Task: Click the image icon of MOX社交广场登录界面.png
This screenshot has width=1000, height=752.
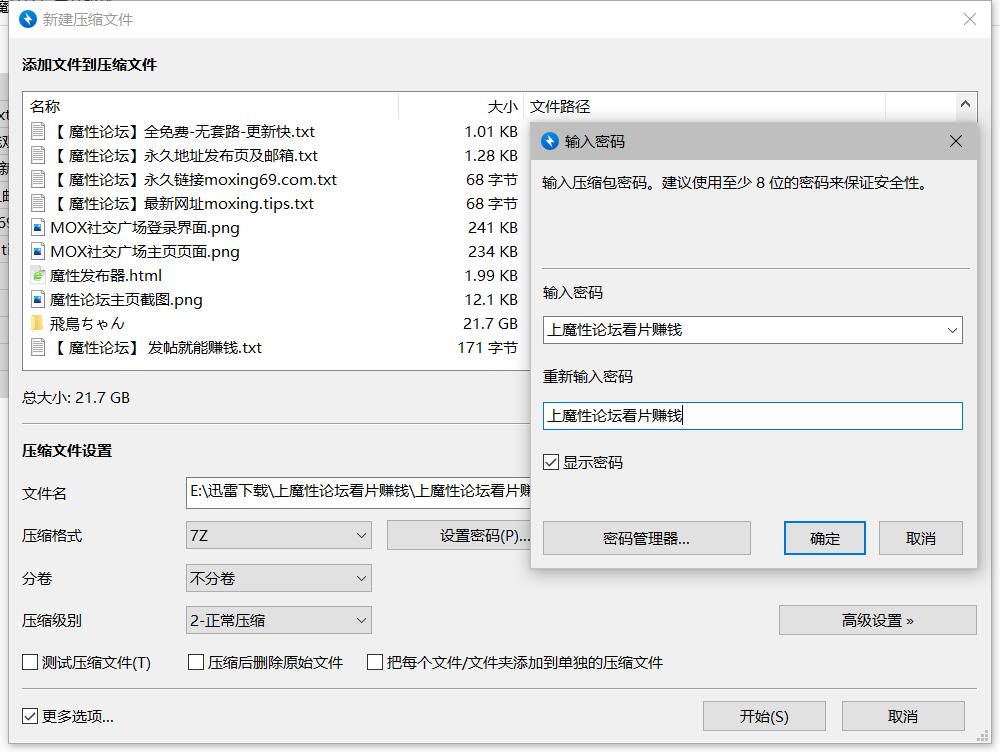Action: [x=38, y=228]
